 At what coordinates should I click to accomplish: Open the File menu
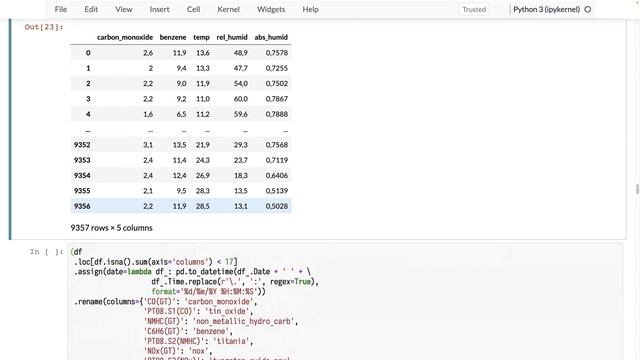point(61,9)
